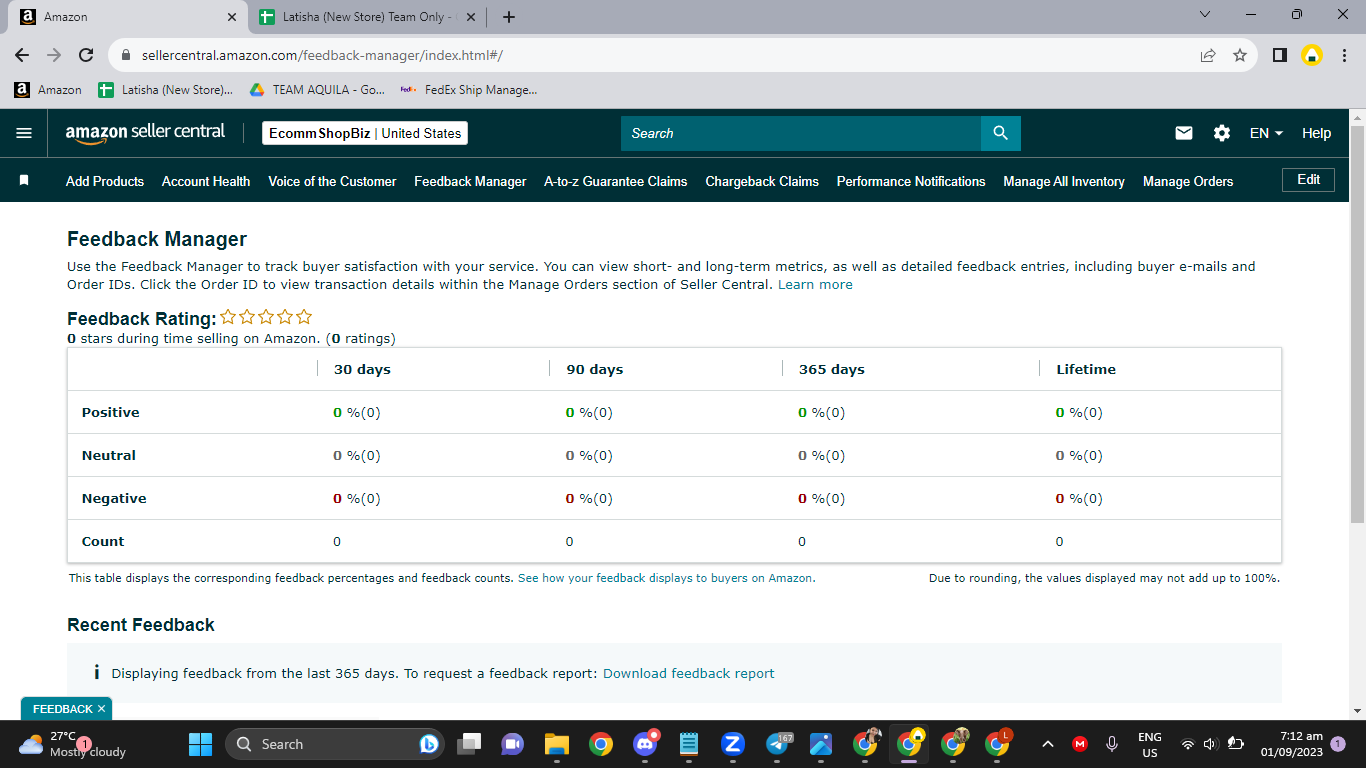Click the Help link
Image resolution: width=1366 pixels, height=768 pixels.
click(1316, 133)
